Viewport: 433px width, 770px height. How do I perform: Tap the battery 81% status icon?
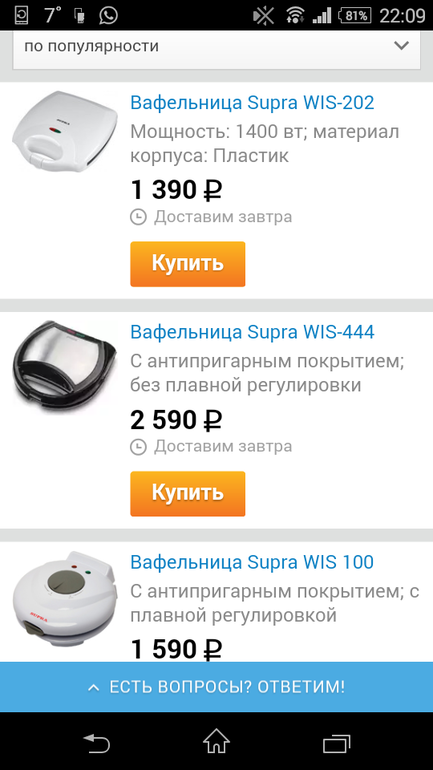355,16
